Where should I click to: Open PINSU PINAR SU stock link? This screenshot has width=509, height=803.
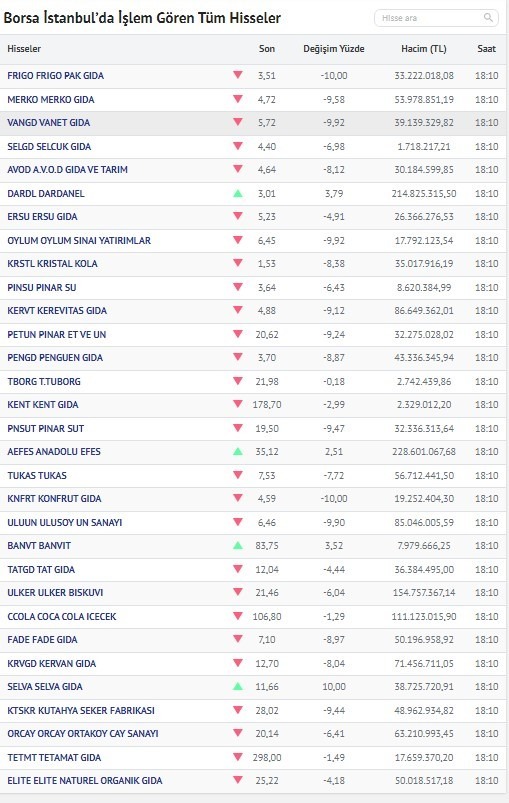tap(41, 288)
